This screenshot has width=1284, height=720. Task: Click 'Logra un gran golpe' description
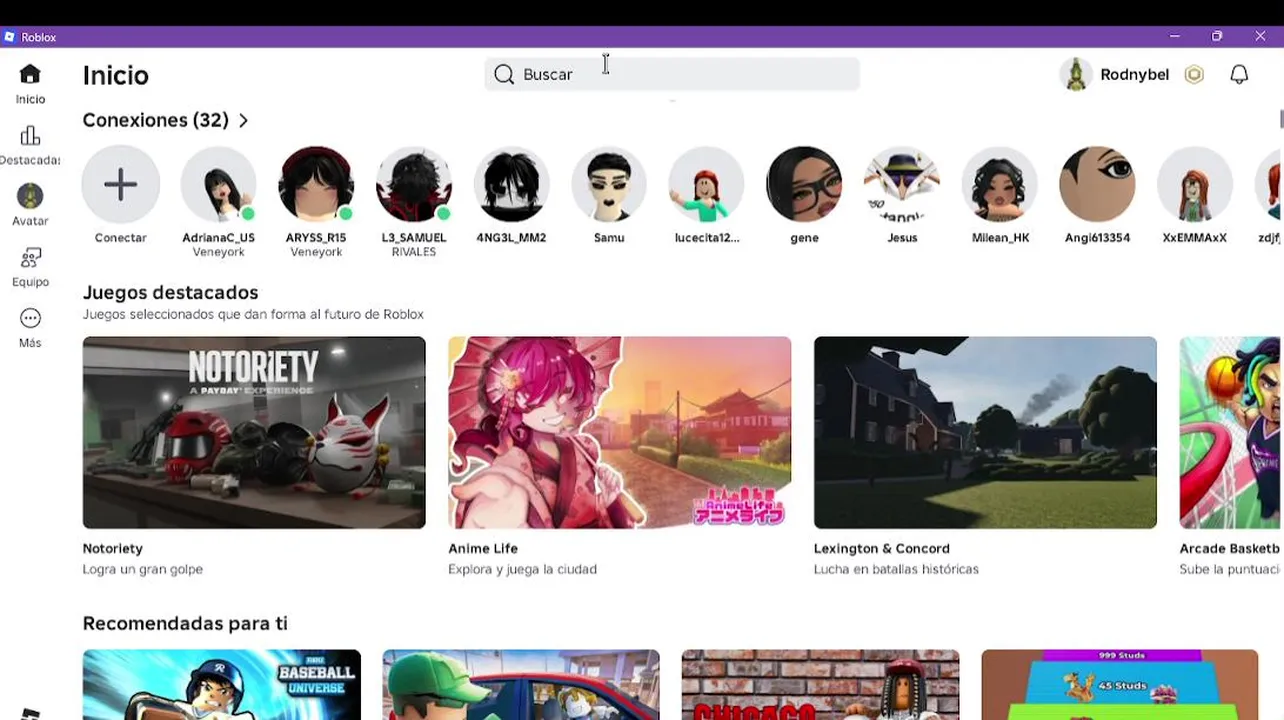click(143, 569)
